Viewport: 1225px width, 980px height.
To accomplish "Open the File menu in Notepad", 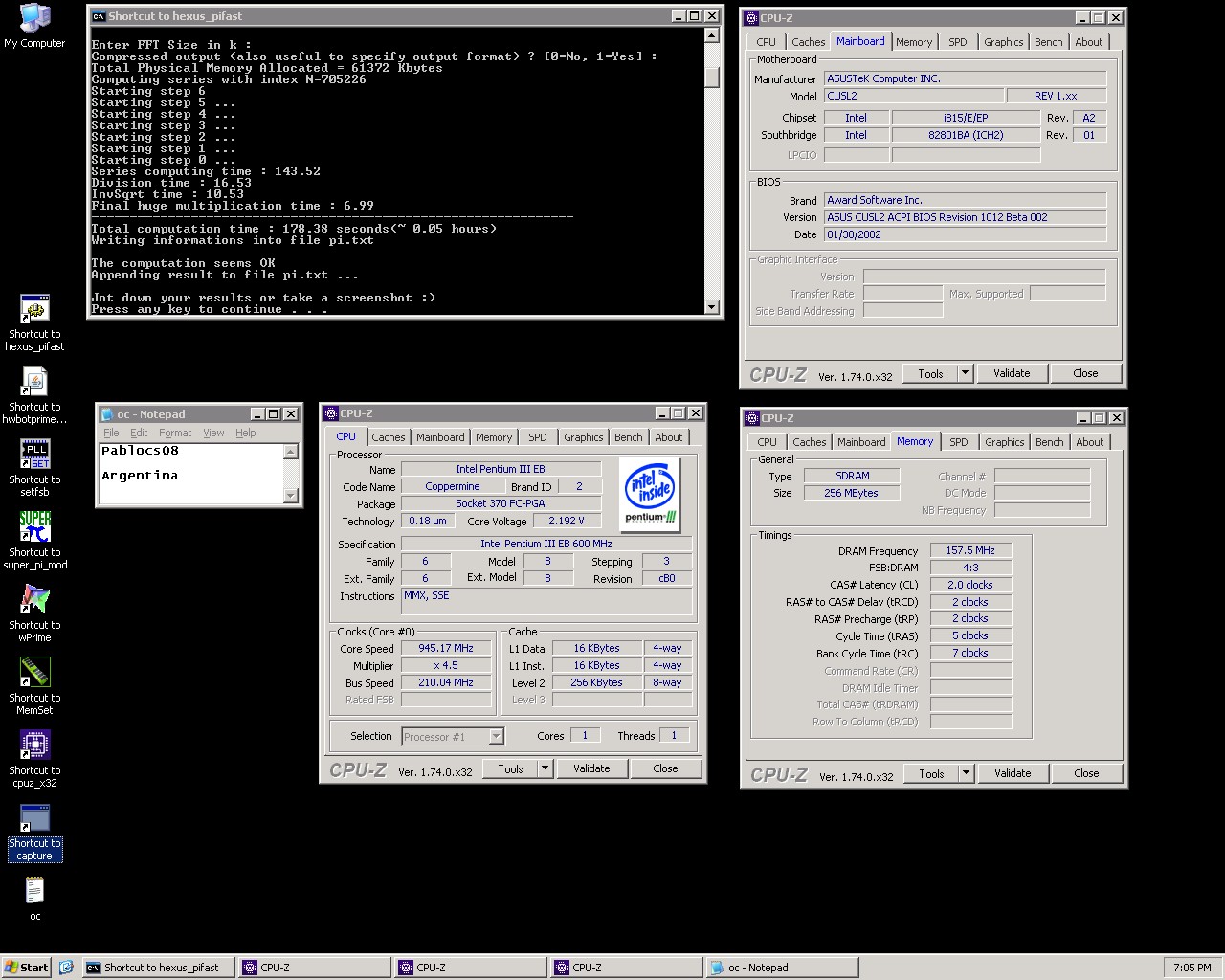I will click(x=111, y=433).
